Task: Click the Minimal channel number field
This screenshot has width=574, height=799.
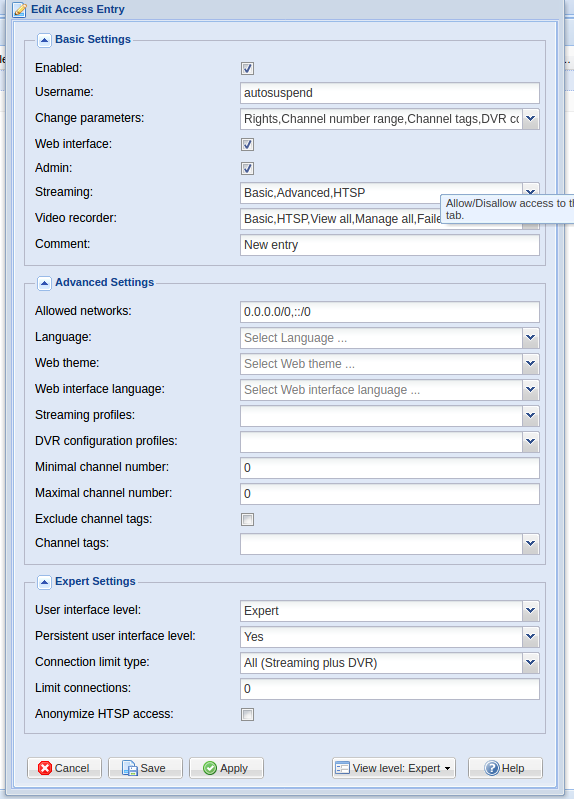Action: [x=389, y=468]
